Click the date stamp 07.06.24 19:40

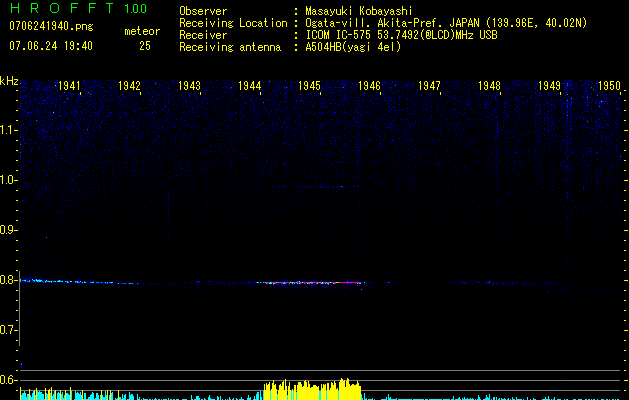pyautogui.click(x=51, y=46)
